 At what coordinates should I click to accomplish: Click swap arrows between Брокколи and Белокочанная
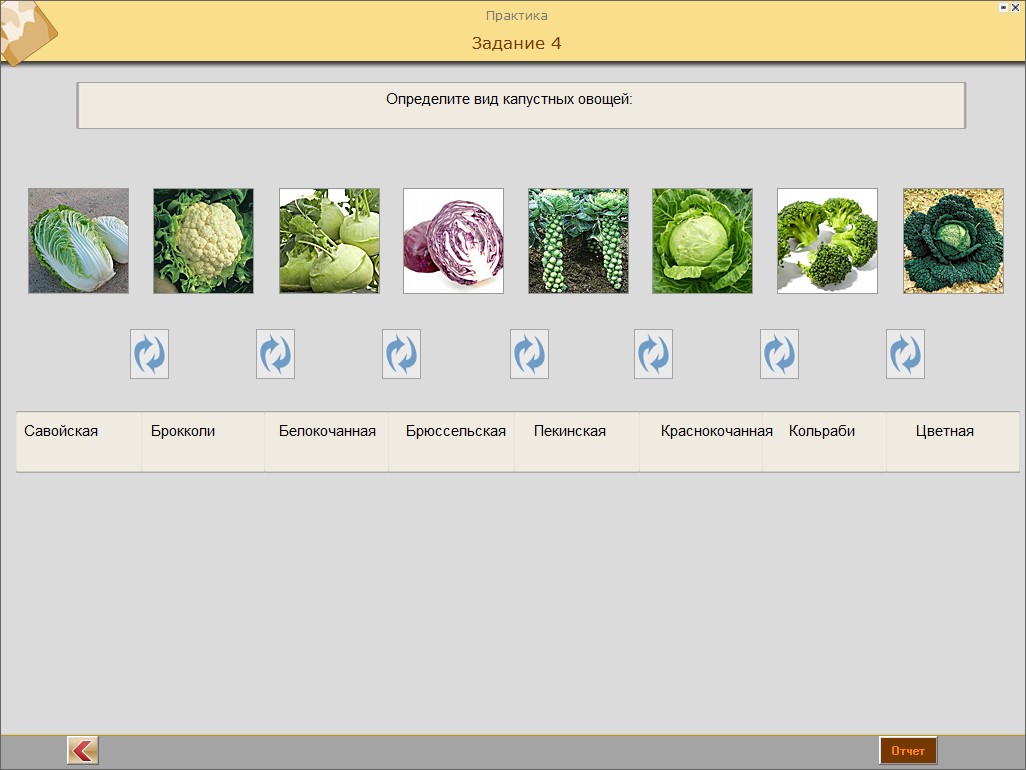coord(275,354)
